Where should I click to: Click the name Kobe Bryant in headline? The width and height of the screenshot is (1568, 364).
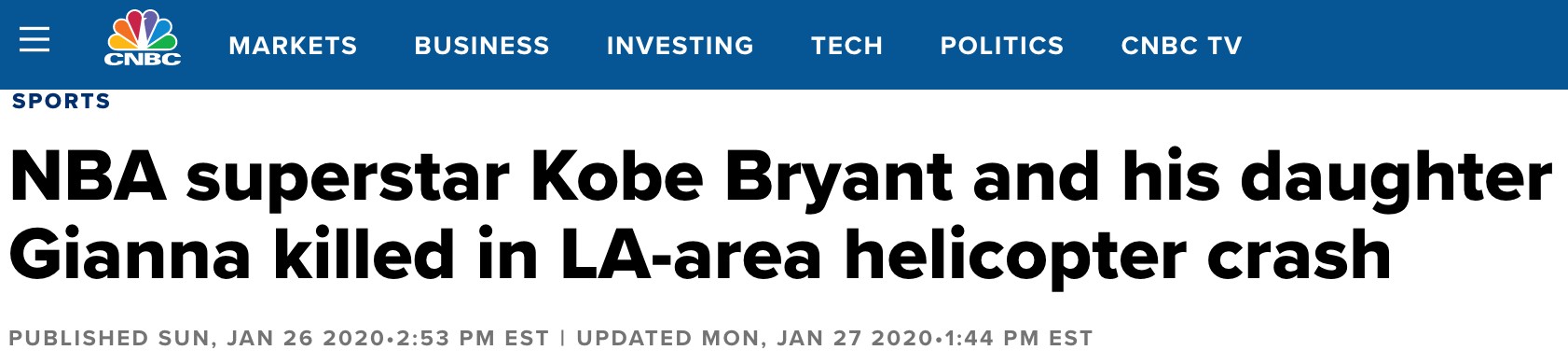742,176
